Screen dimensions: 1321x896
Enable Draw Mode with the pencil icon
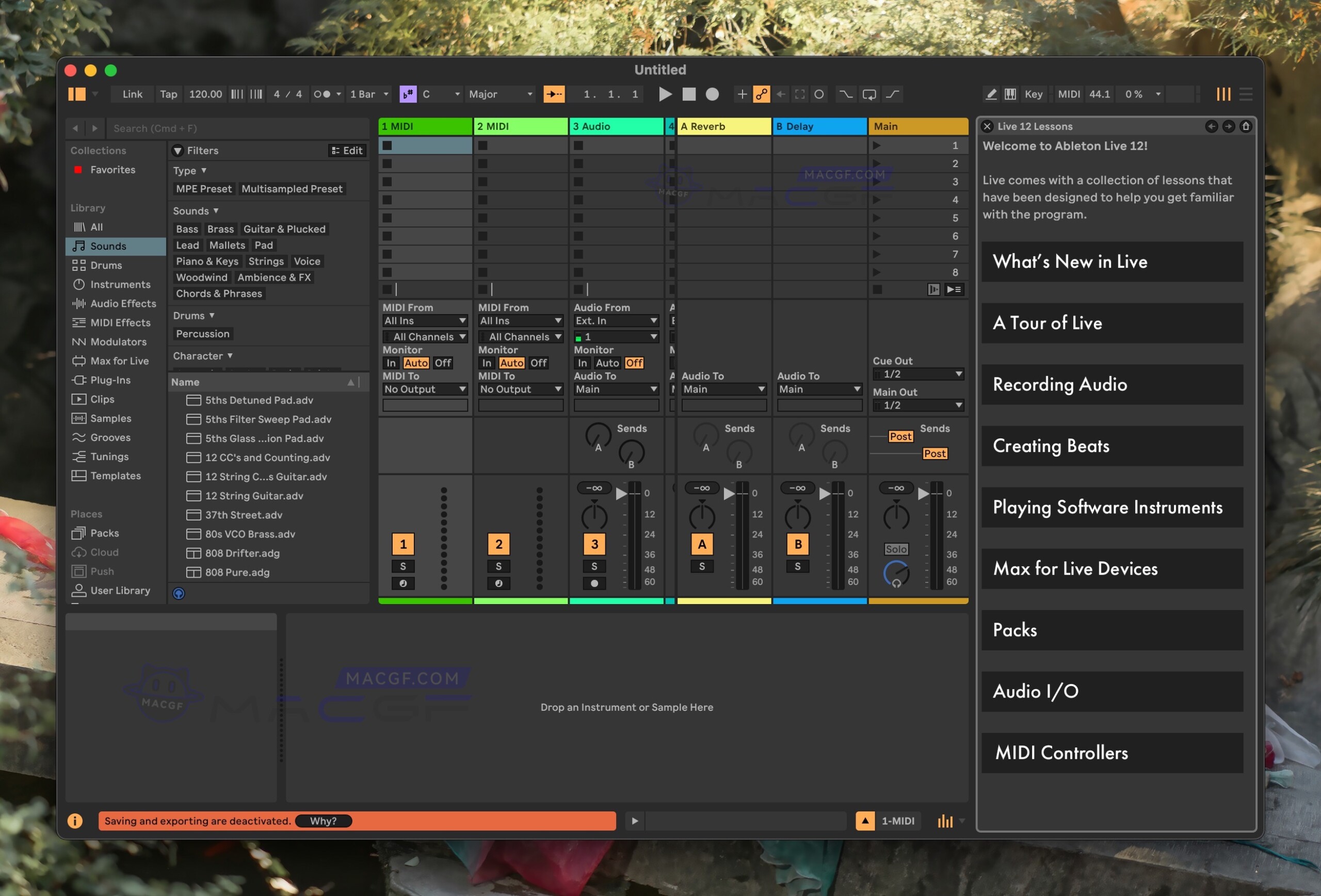[x=991, y=94]
